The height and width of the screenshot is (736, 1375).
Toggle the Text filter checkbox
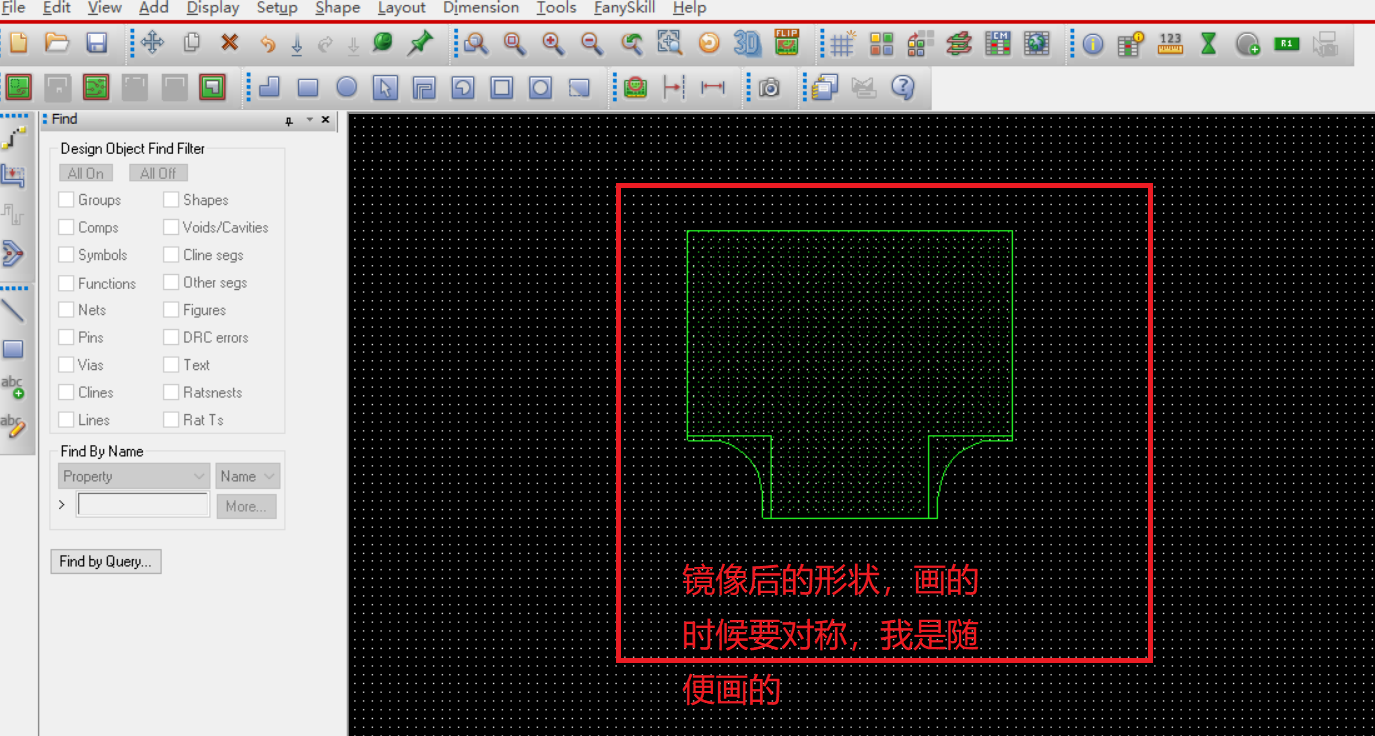click(171, 365)
